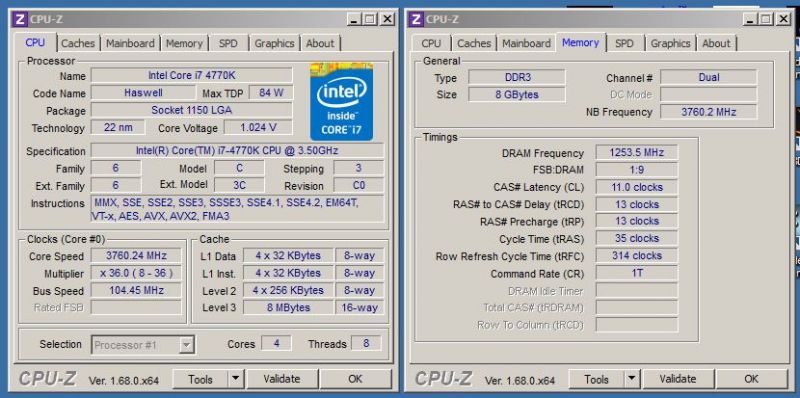This screenshot has height=398, width=800.
Task: Open the Tools dropdown arrow in right window
Action: coord(632,379)
